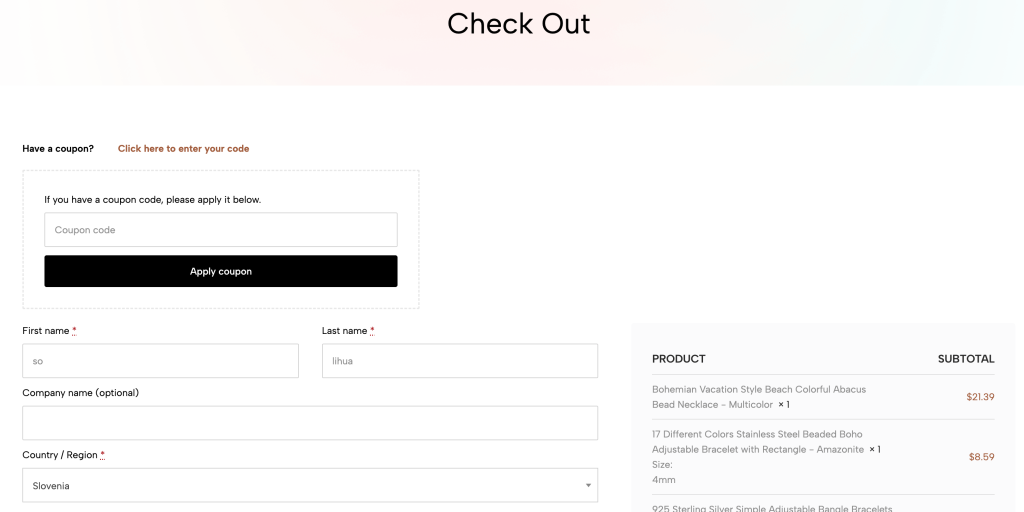Image resolution: width=1024 pixels, height=512 pixels.
Task: Click the First name label
Action: (46, 331)
